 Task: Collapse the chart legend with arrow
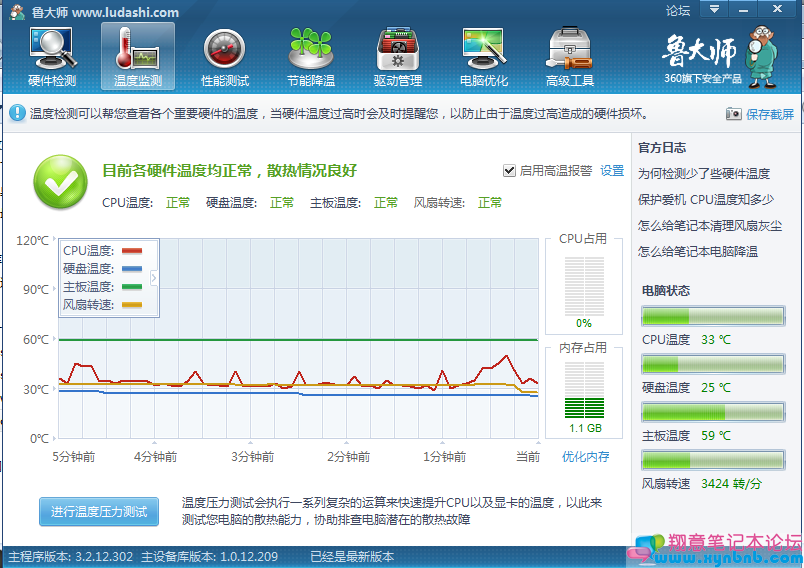pyautogui.click(x=153, y=277)
